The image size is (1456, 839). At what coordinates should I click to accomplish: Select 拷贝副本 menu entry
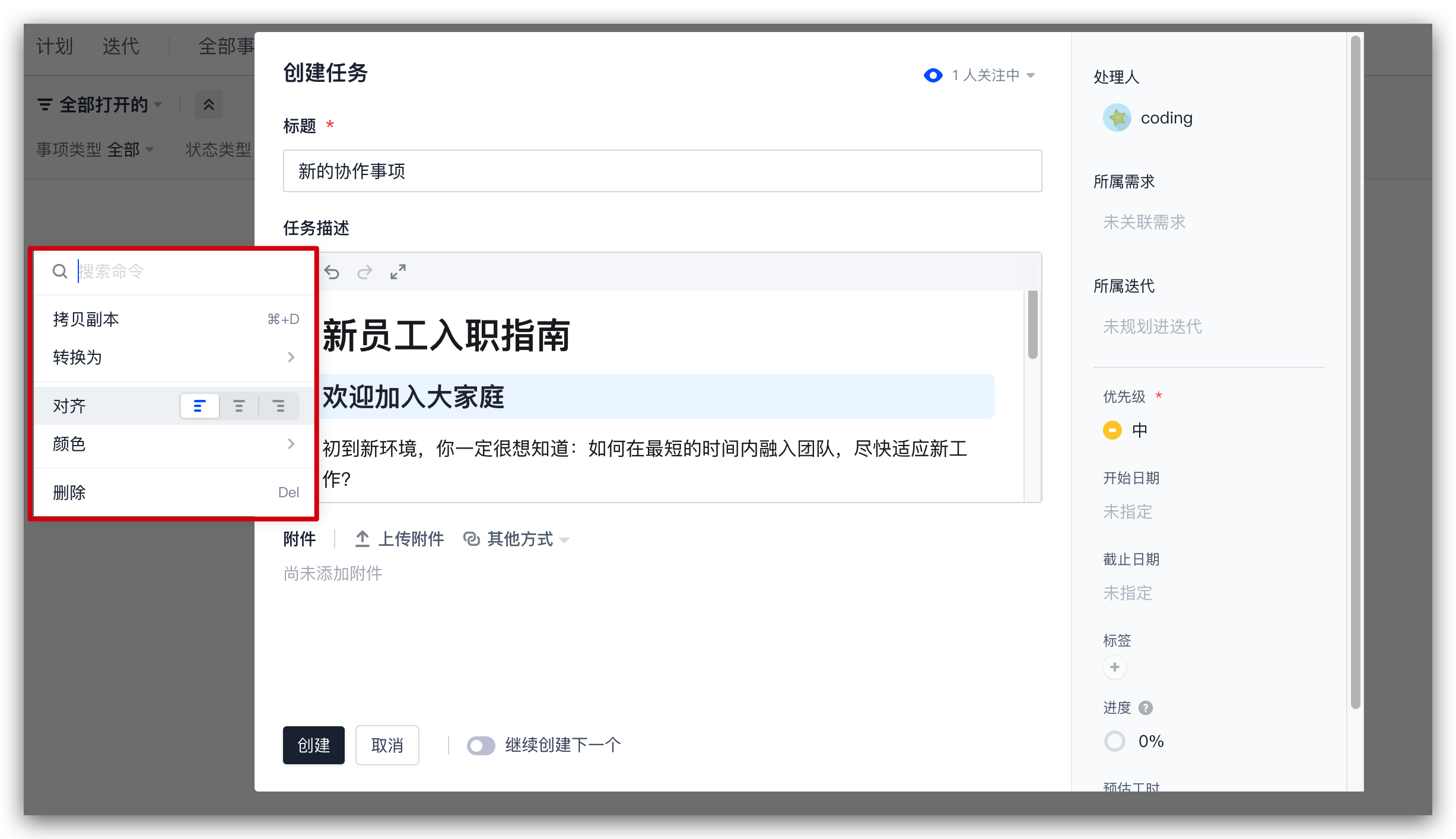pos(174,319)
